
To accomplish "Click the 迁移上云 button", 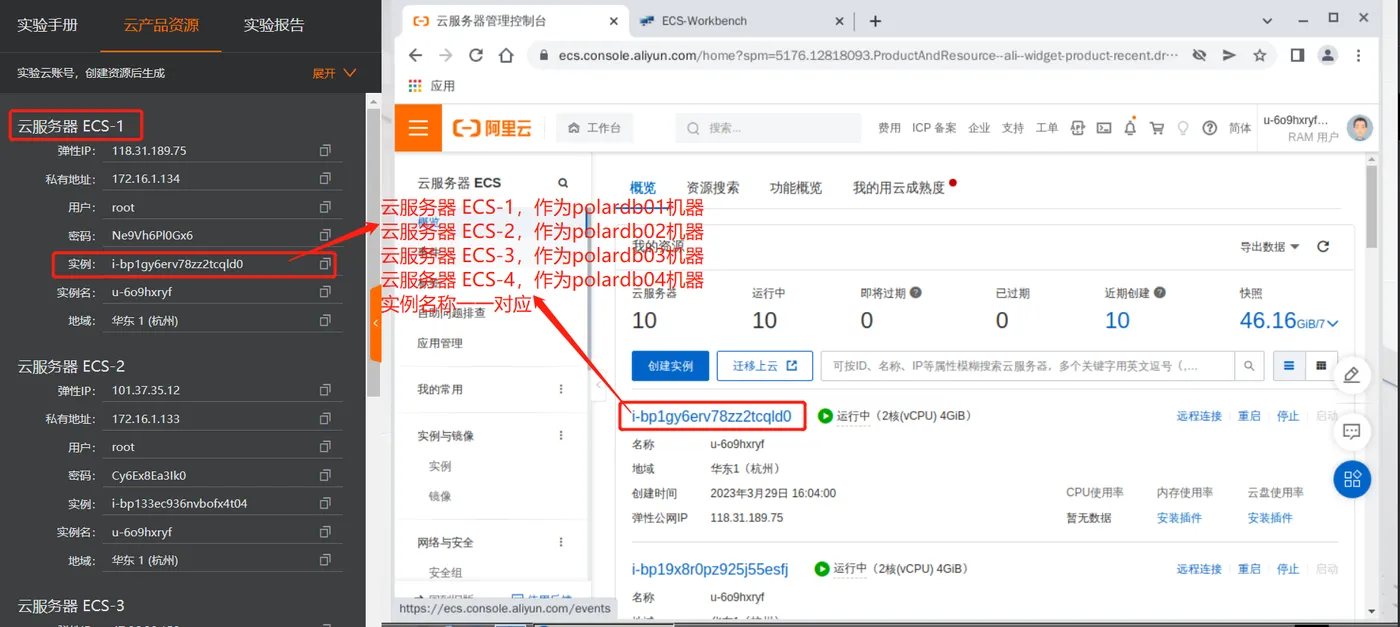I will (x=764, y=366).
